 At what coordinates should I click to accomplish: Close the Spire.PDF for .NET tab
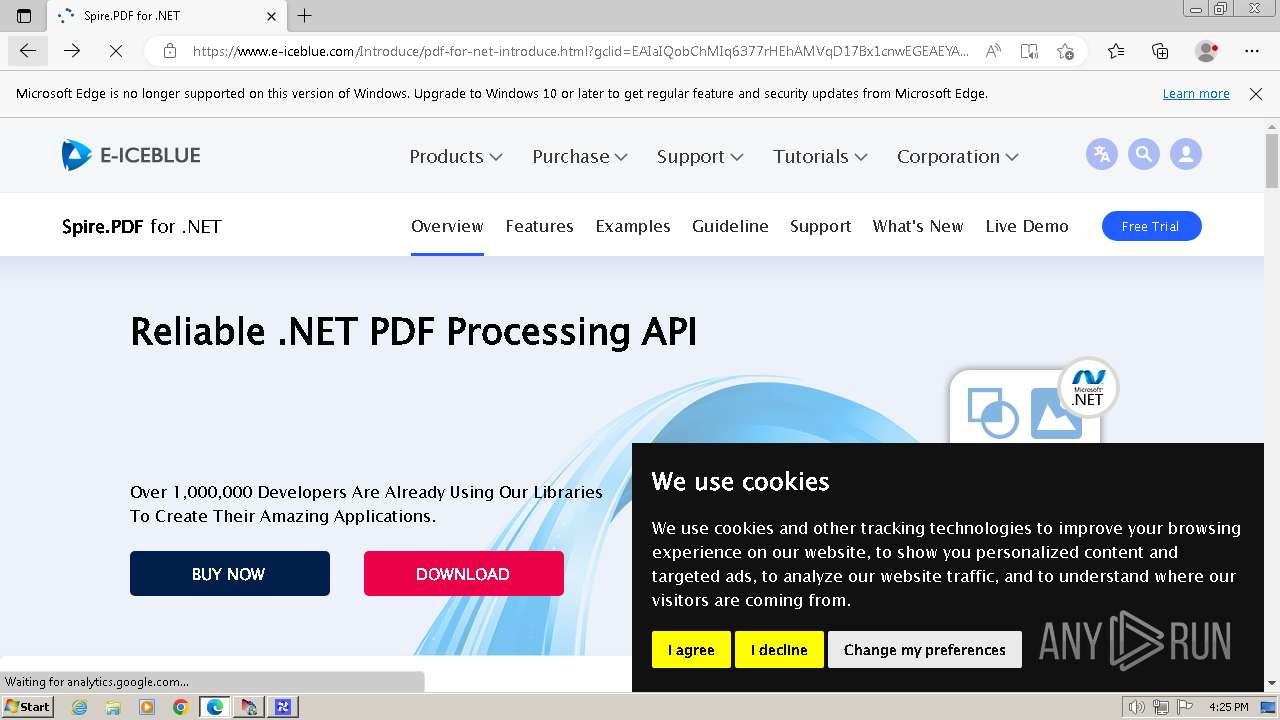click(x=272, y=16)
